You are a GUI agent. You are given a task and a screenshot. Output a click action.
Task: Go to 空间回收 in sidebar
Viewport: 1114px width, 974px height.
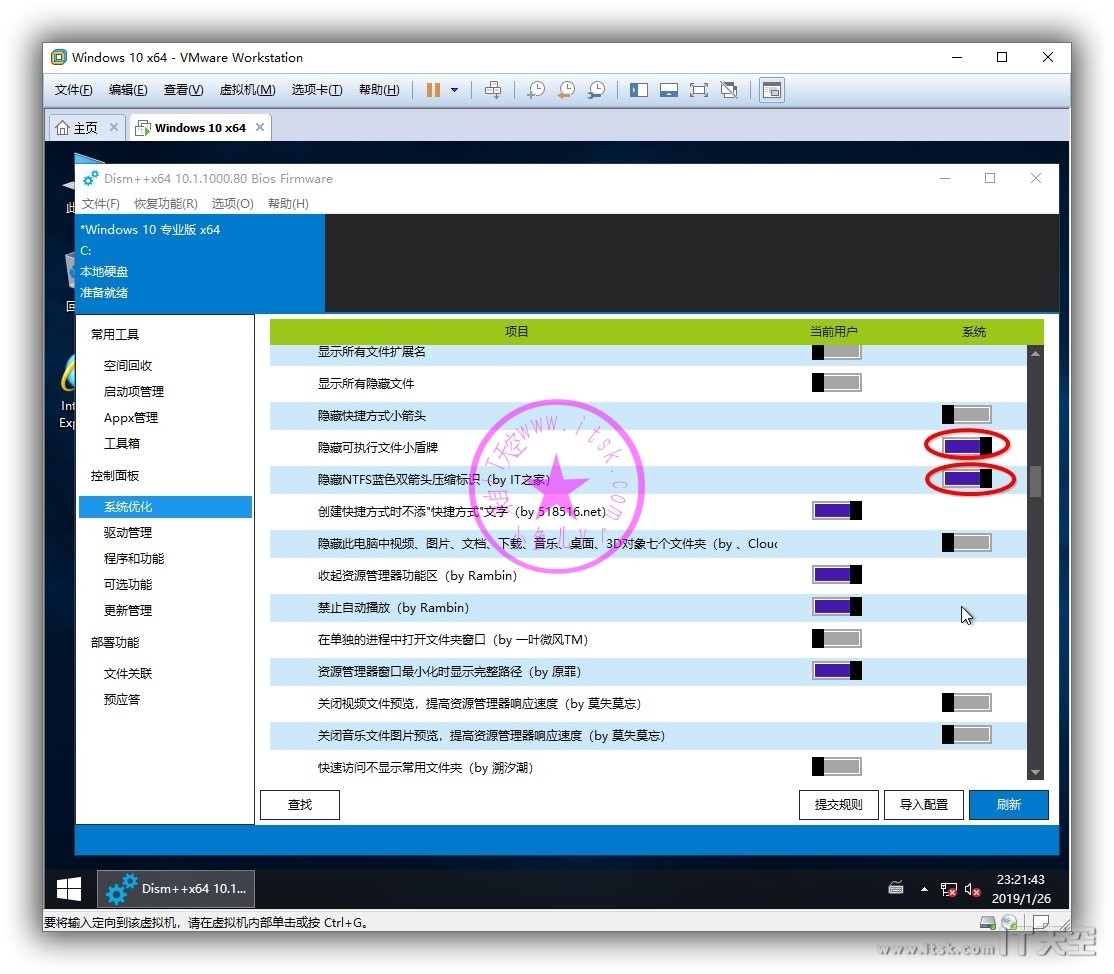128,366
